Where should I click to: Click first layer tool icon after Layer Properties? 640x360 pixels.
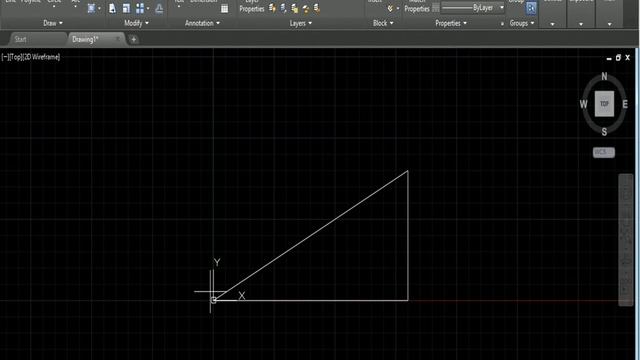pos(272,8)
